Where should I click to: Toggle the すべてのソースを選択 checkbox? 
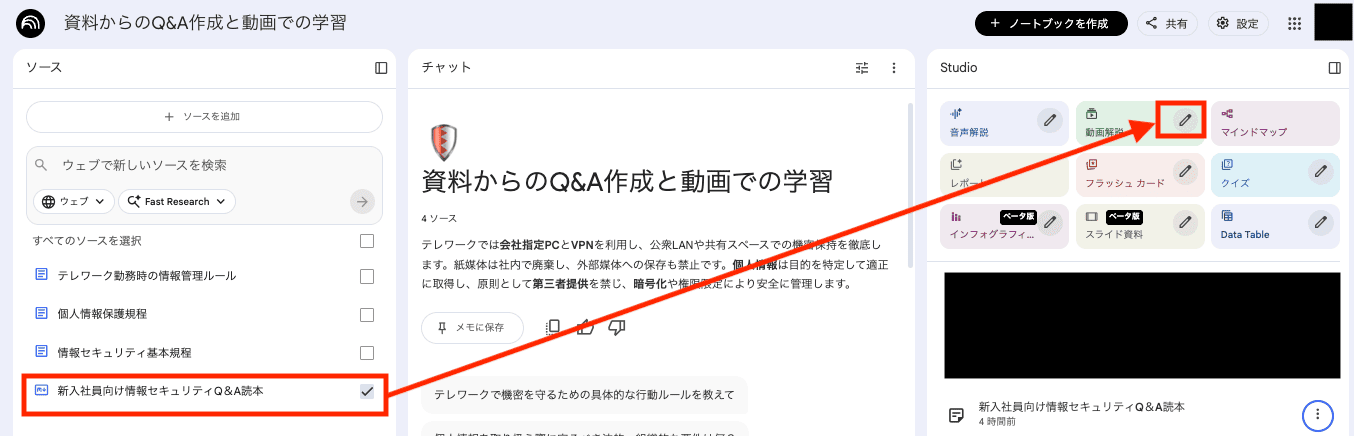pyautogui.click(x=367, y=241)
